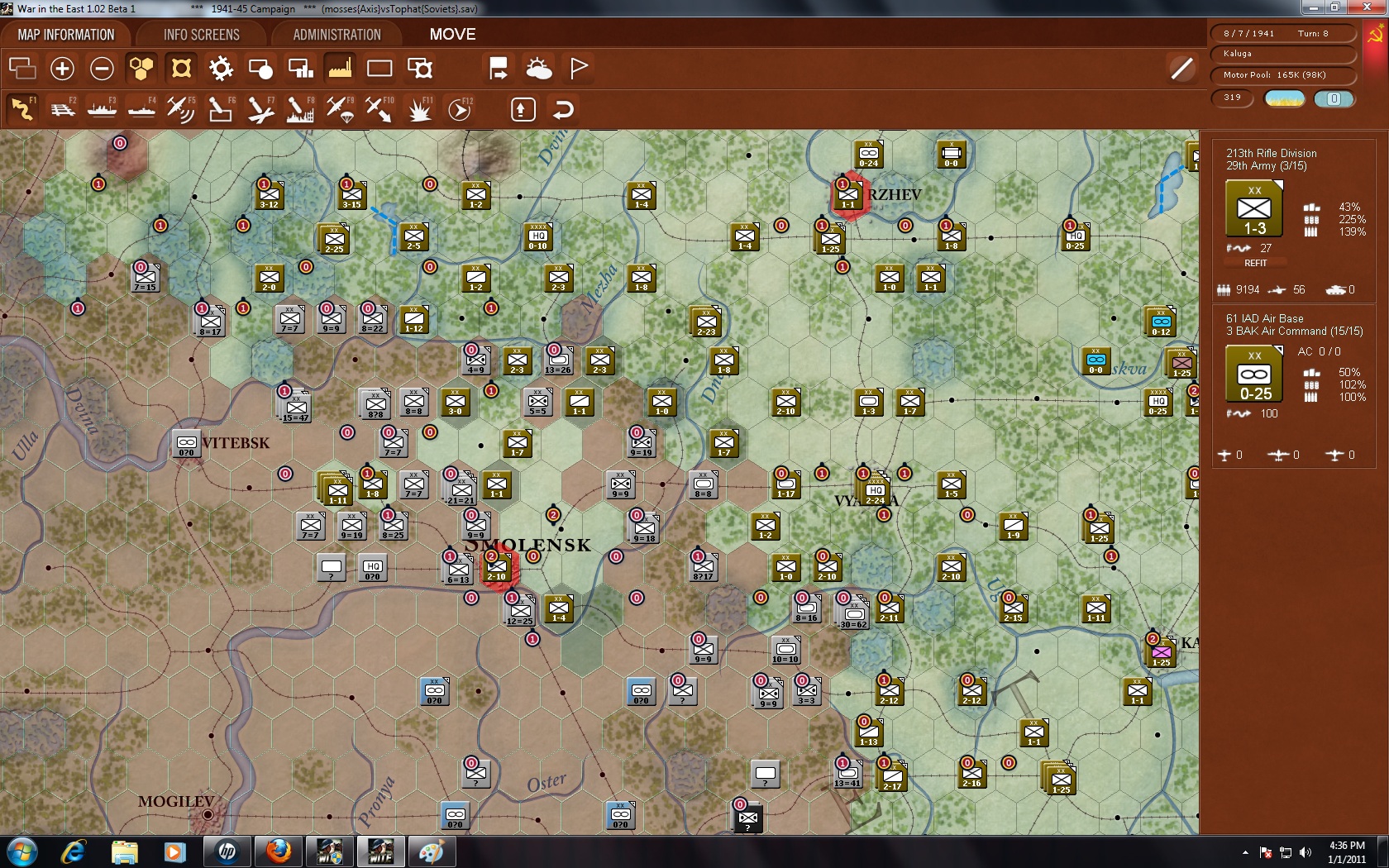Open Firefox from the taskbar
The width and height of the screenshot is (1389, 868).
(279, 851)
